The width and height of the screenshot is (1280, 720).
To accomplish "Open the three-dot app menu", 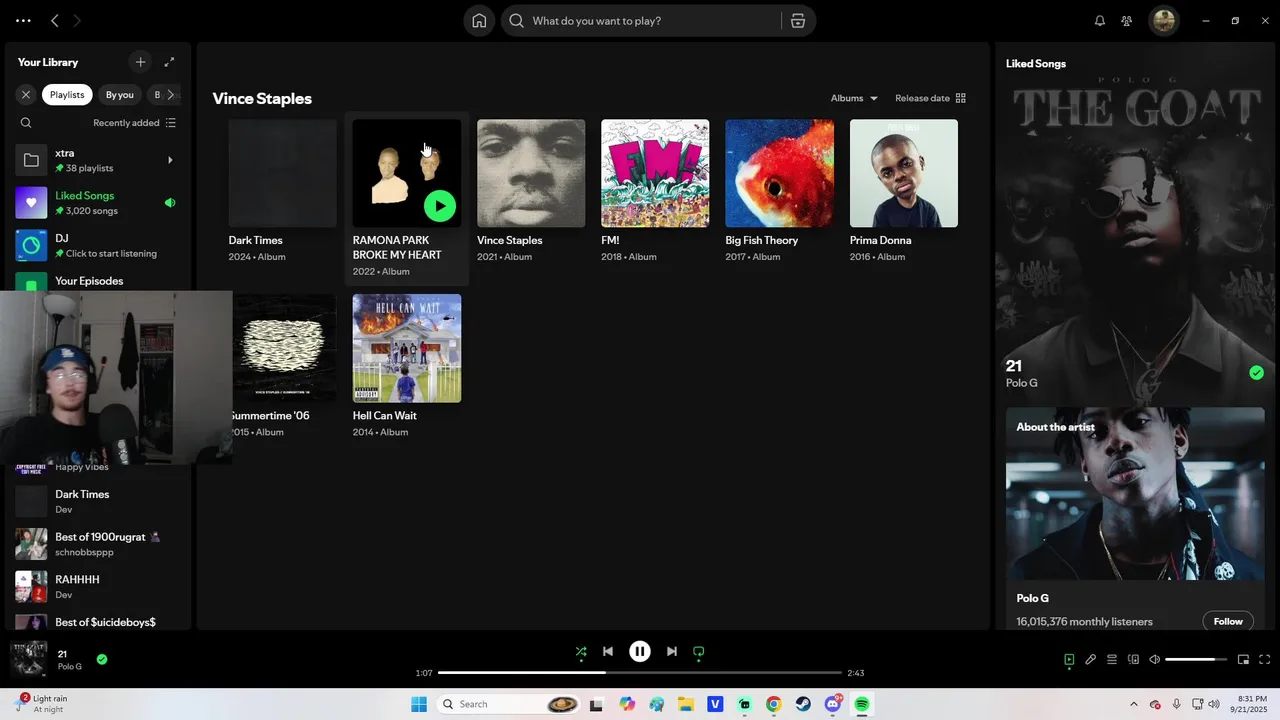I will 23,21.
